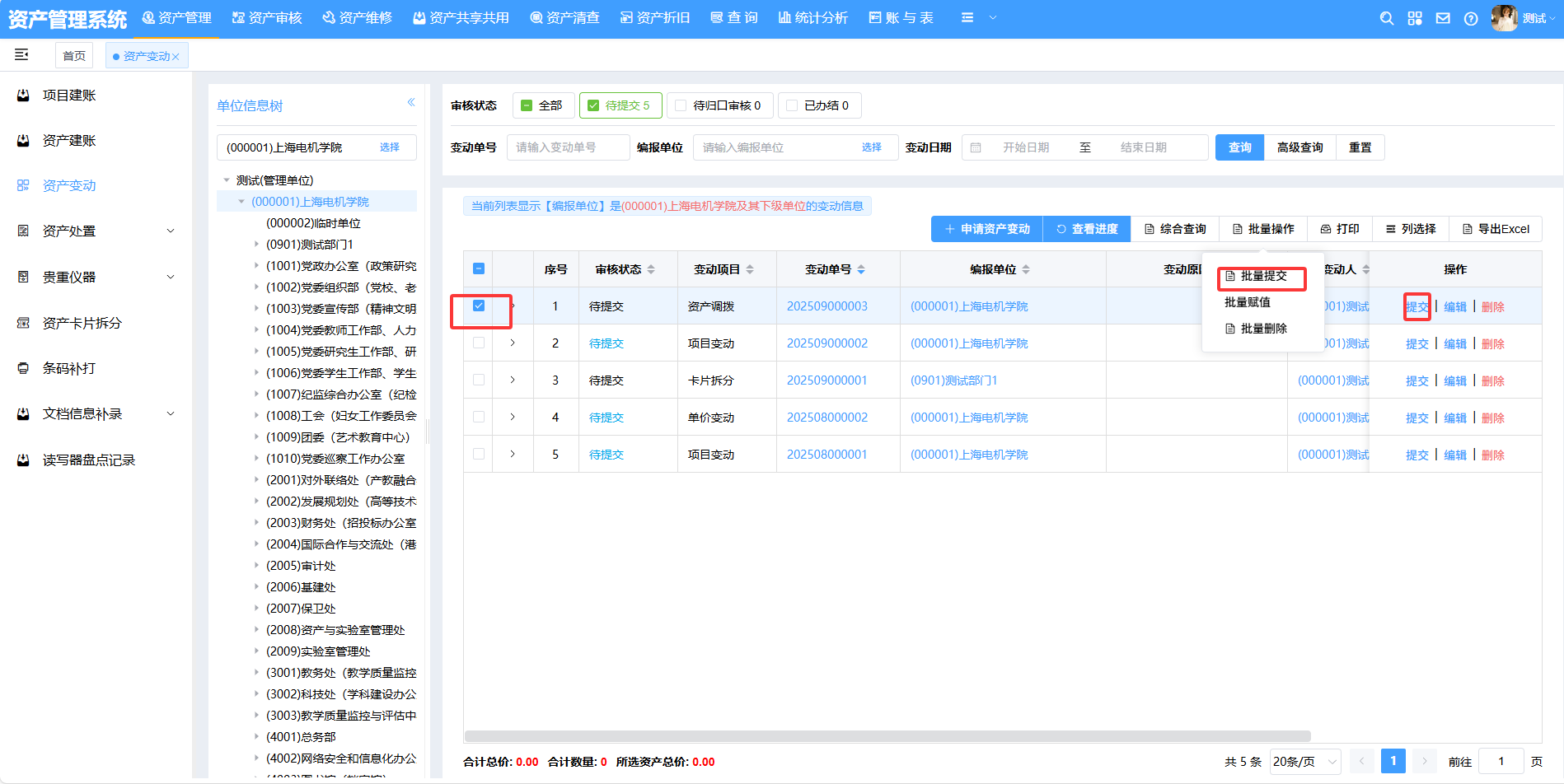Uncheck the row 1 checkbox
This screenshot has width=1564, height=784.
point(479,306)
